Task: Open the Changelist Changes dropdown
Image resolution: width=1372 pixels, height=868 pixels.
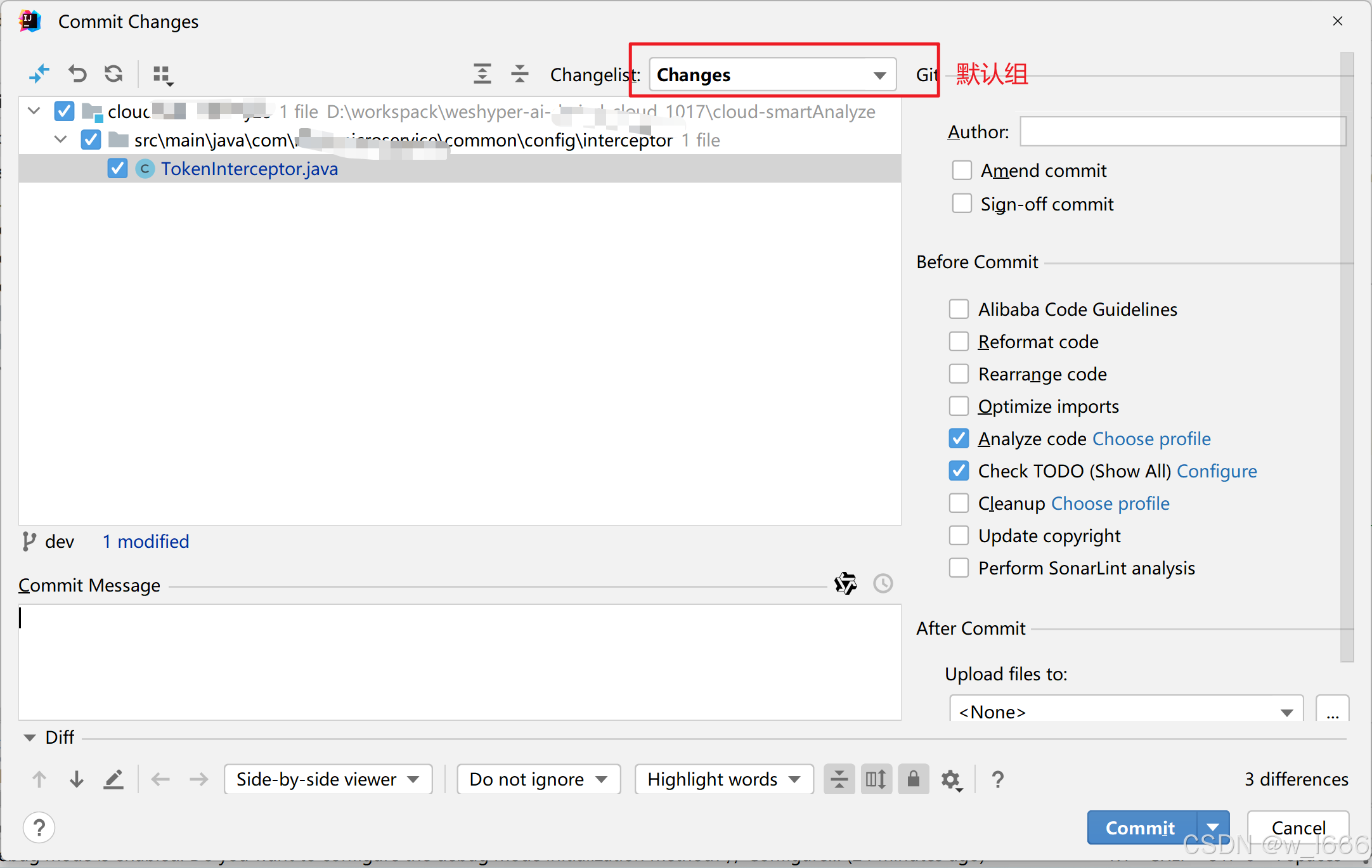Action: click(x=772, y=75)
